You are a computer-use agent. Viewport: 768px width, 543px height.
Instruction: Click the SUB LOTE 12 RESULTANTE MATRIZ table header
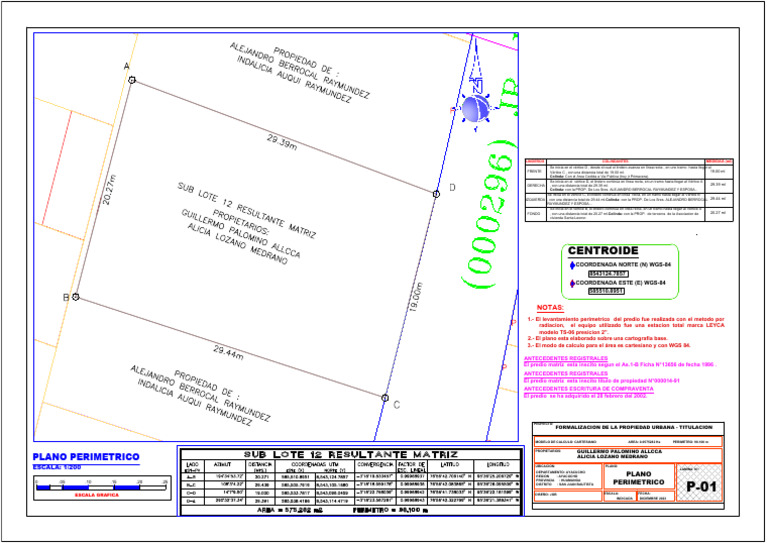(351, 454)
